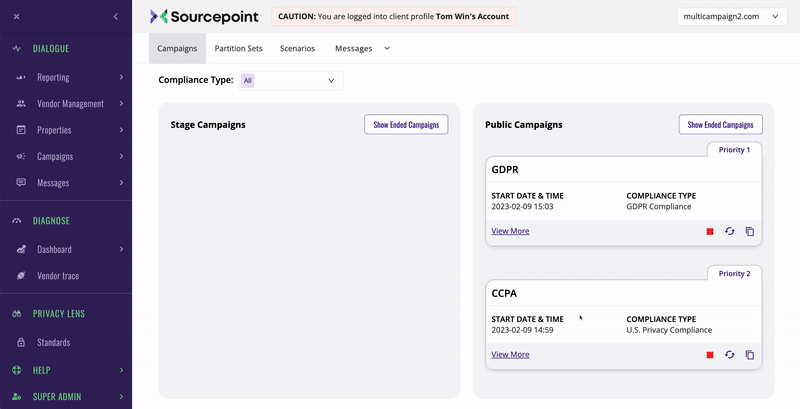Click the Reporting chart icon
800x409 pixels.
tap(21, 78)
